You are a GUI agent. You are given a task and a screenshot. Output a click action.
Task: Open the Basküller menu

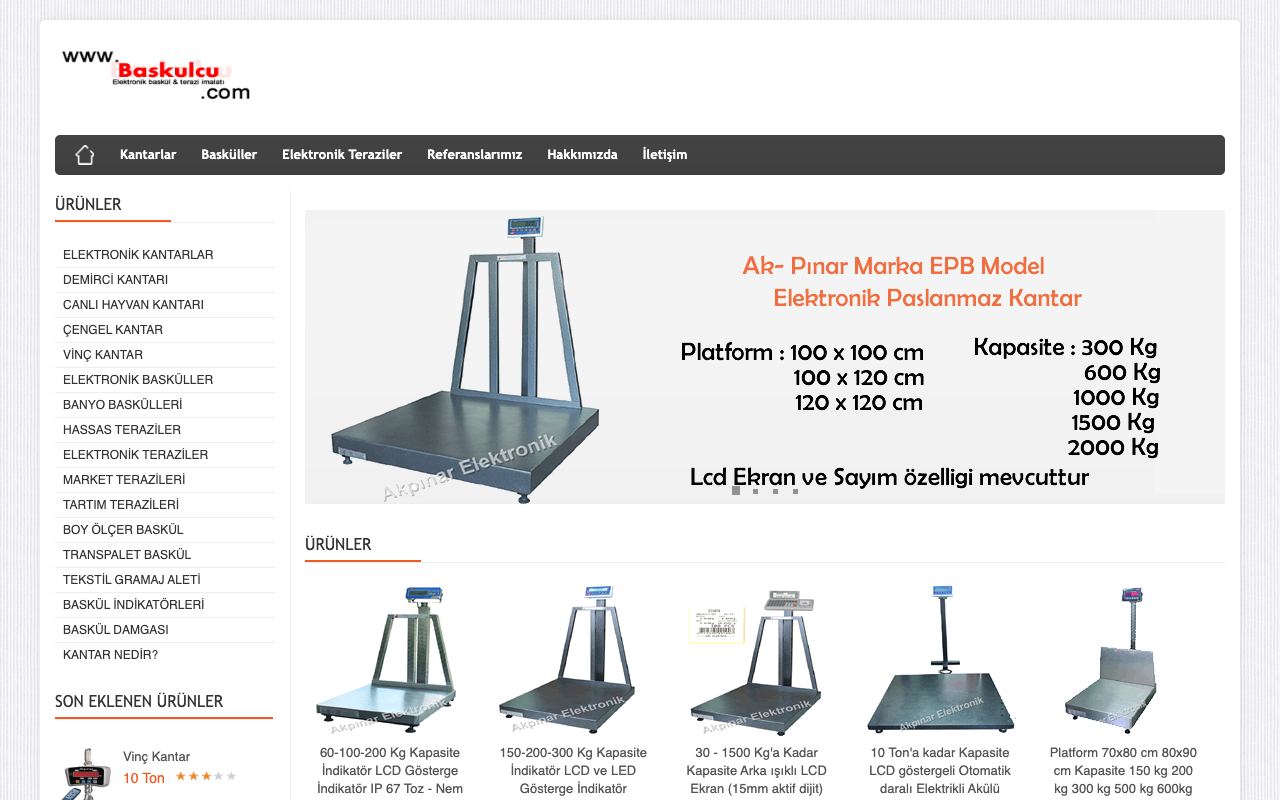229,155
